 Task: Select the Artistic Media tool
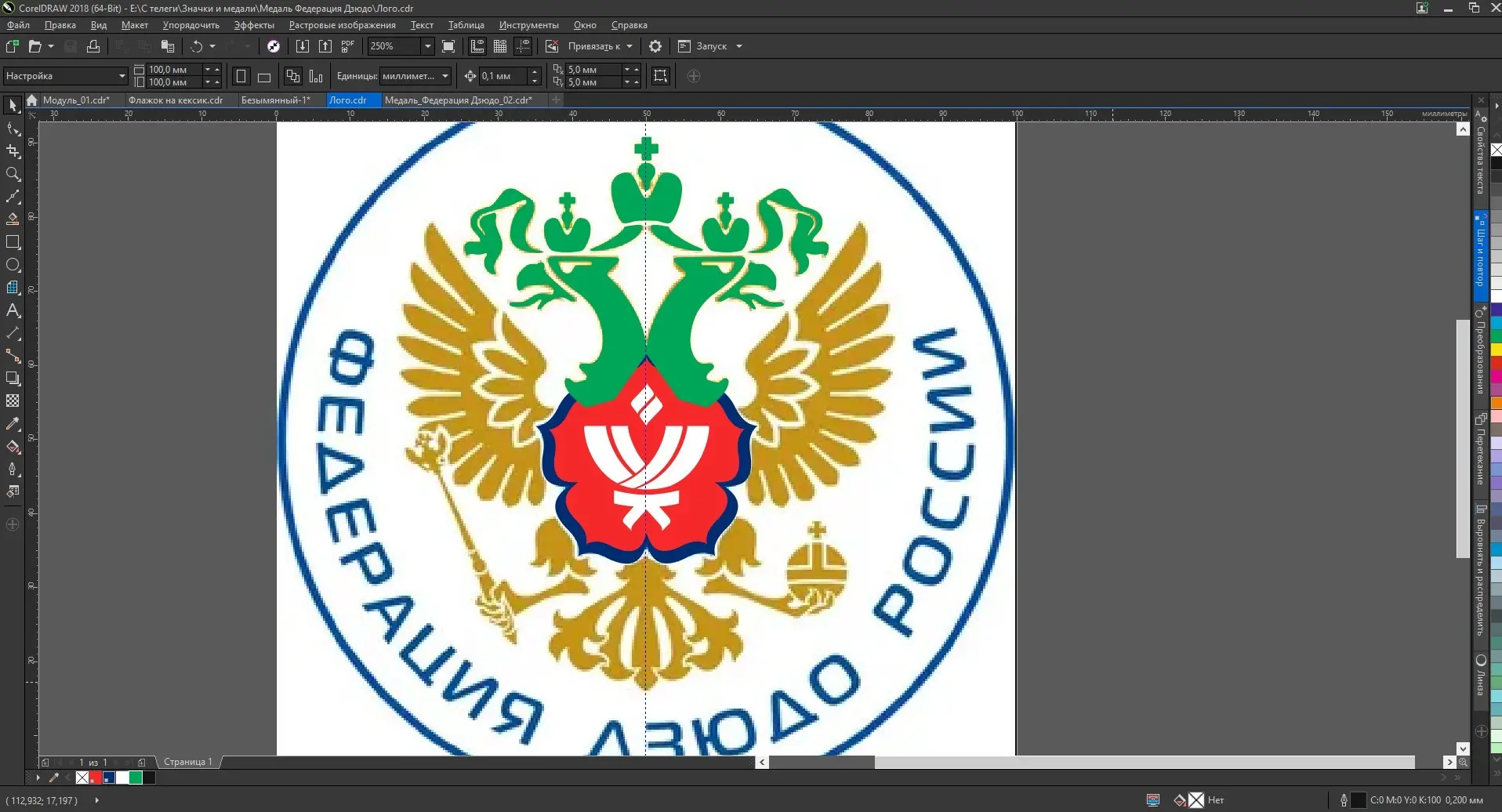coord(13,219)
